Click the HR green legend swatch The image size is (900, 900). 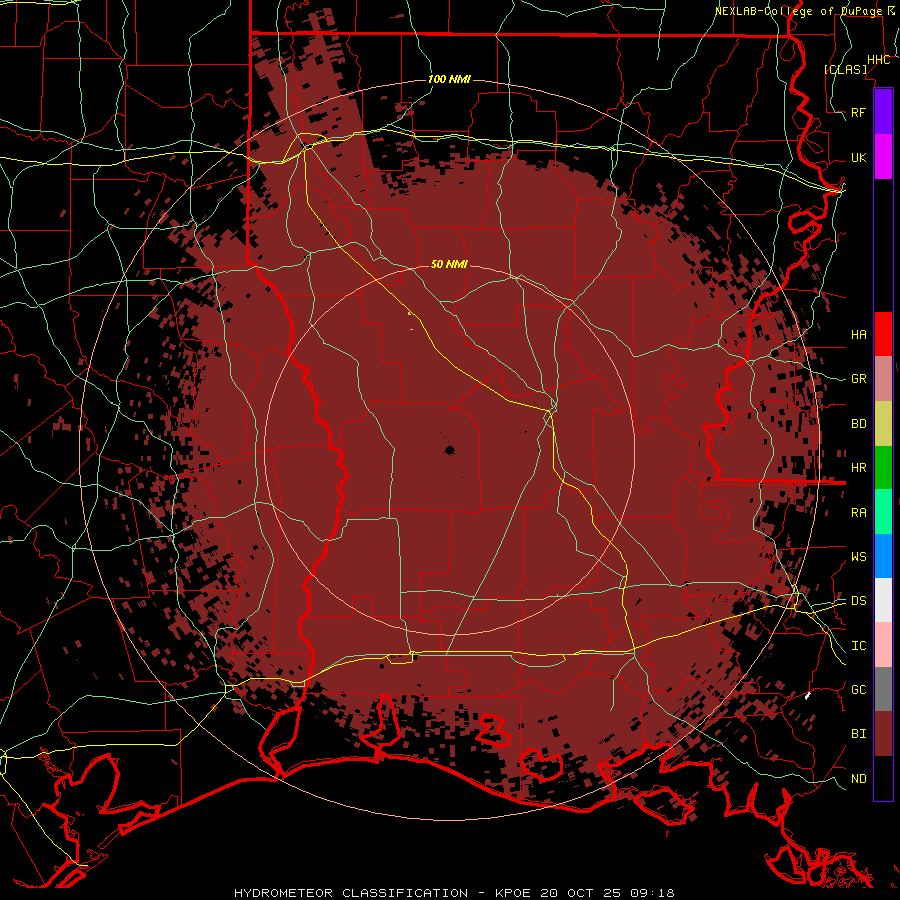pyautogui.click(x=883, y=468)
